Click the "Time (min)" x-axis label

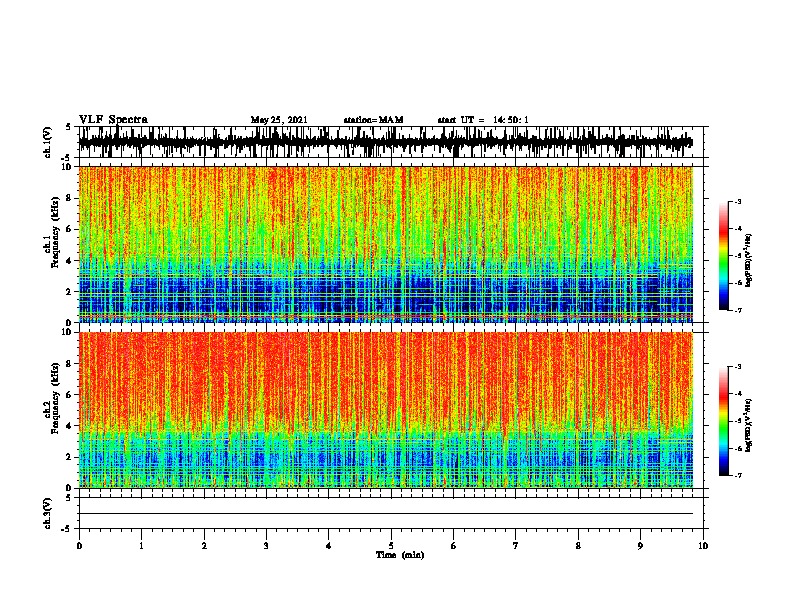[400, 555]
